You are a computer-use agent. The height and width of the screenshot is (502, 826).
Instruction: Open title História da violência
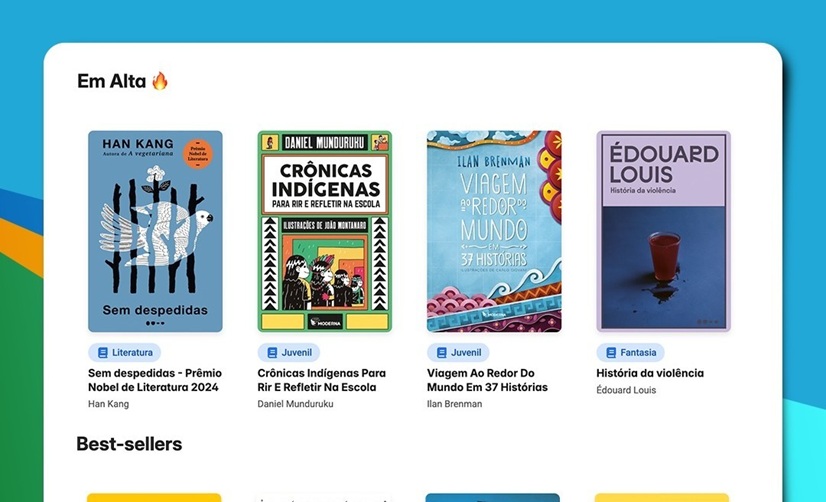coord(650,373)
